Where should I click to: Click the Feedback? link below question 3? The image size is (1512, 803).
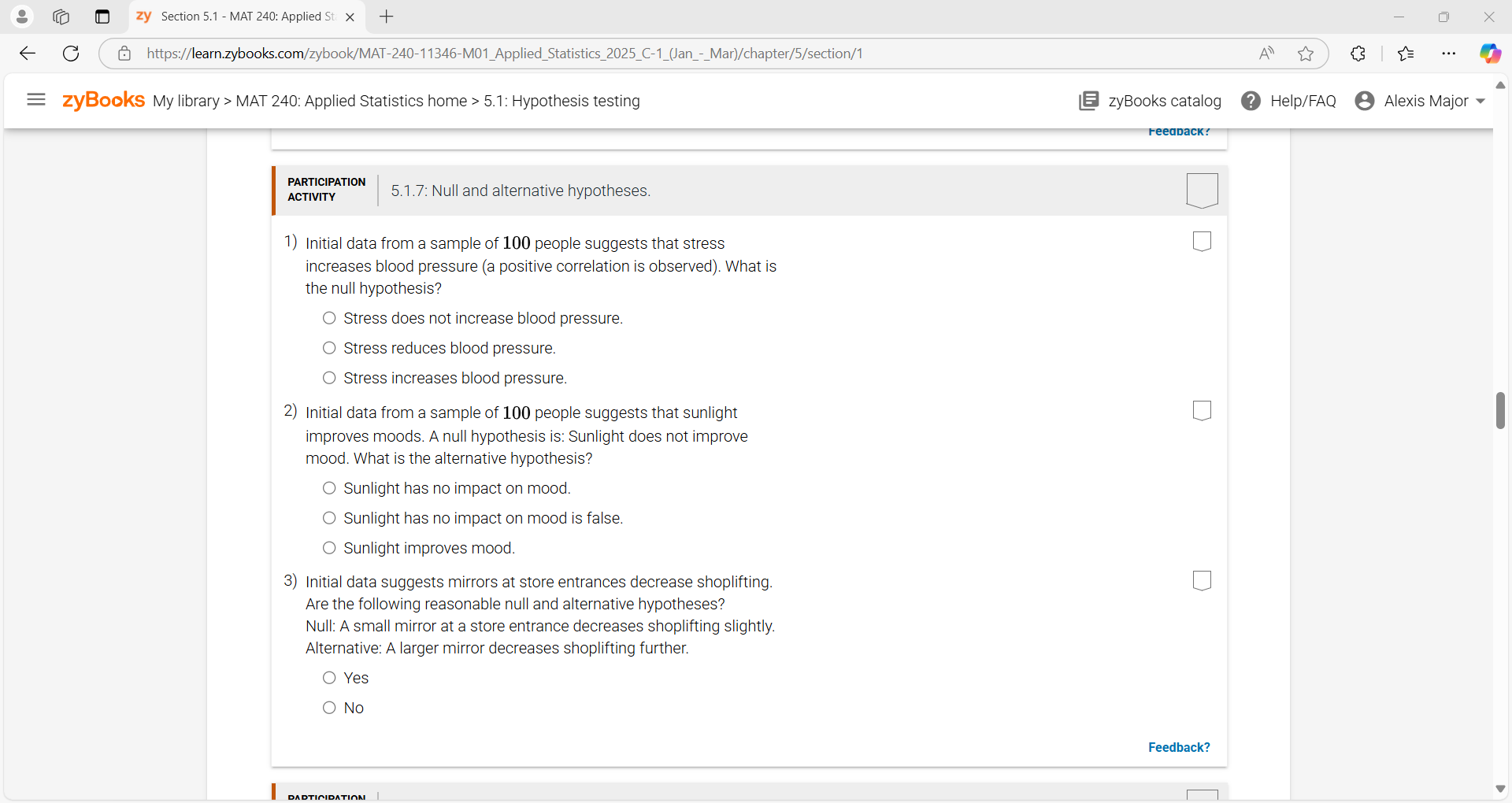point(1179,747)
